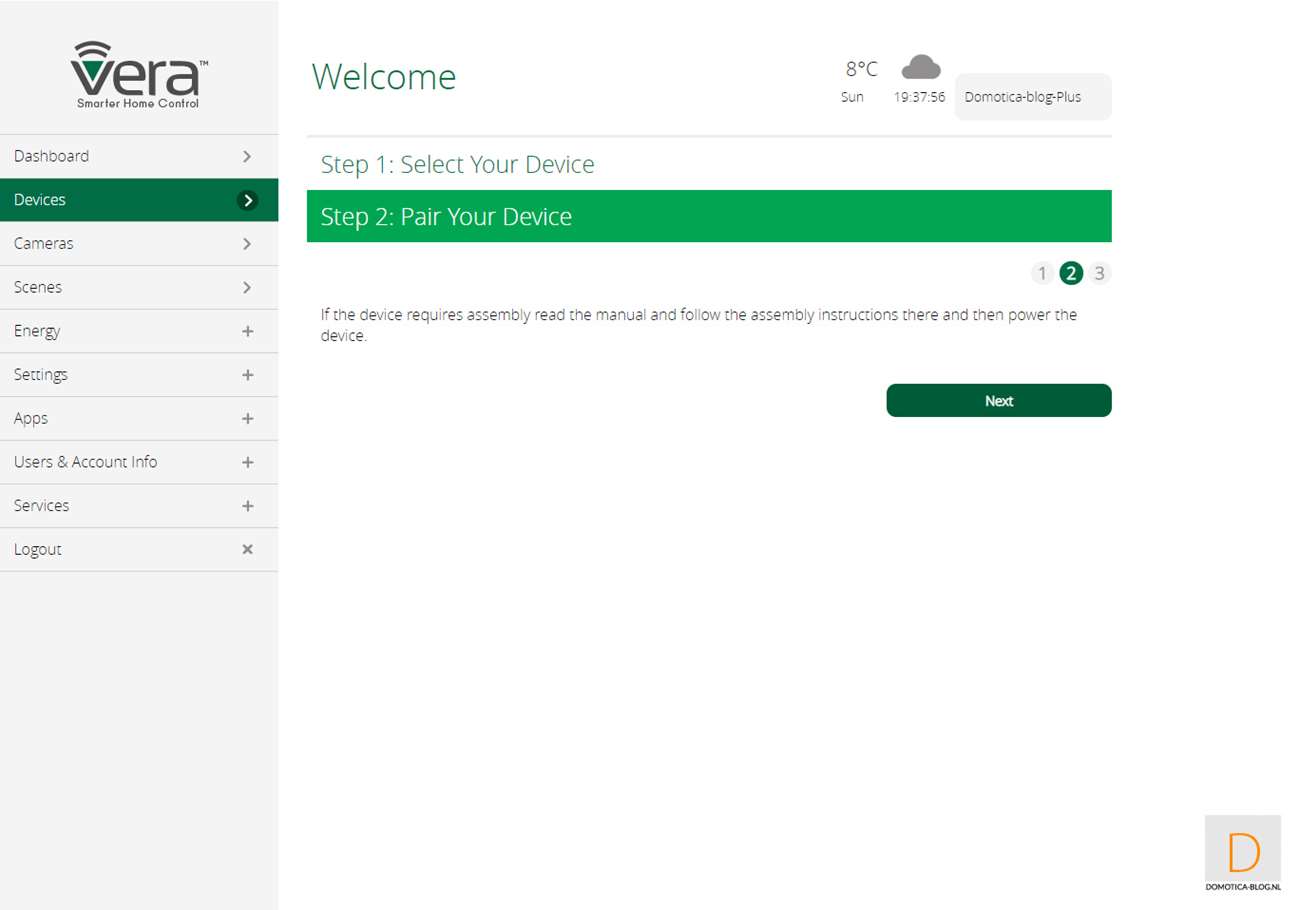This screenshot has height=910, width=1300.
Task: Click the Devices circled arrow icon
Action: pyautogui.click(x=247, y=200)
